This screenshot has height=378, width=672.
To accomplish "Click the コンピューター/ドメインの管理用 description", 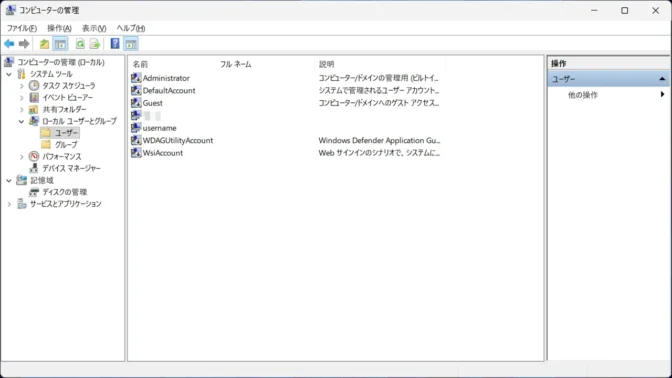I will pyautogui.click(x=378, y=78).
